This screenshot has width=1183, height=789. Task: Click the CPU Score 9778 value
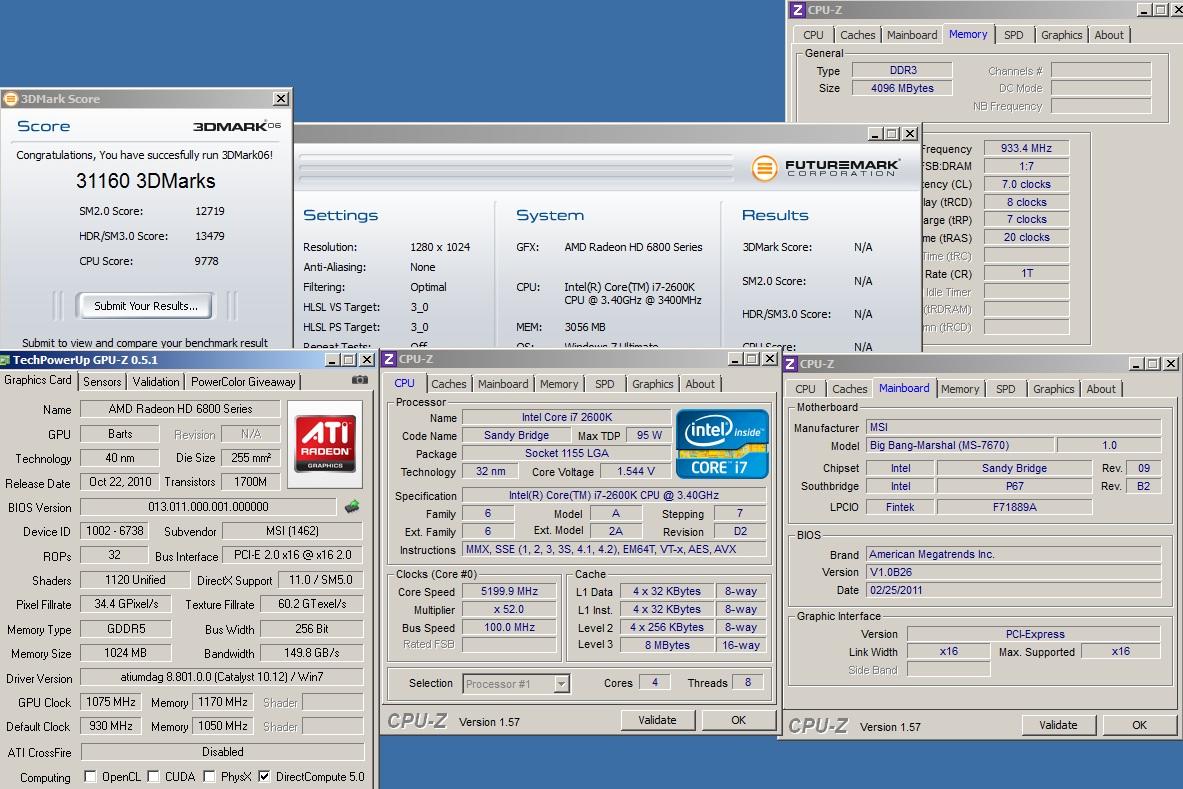coord(206,261)
